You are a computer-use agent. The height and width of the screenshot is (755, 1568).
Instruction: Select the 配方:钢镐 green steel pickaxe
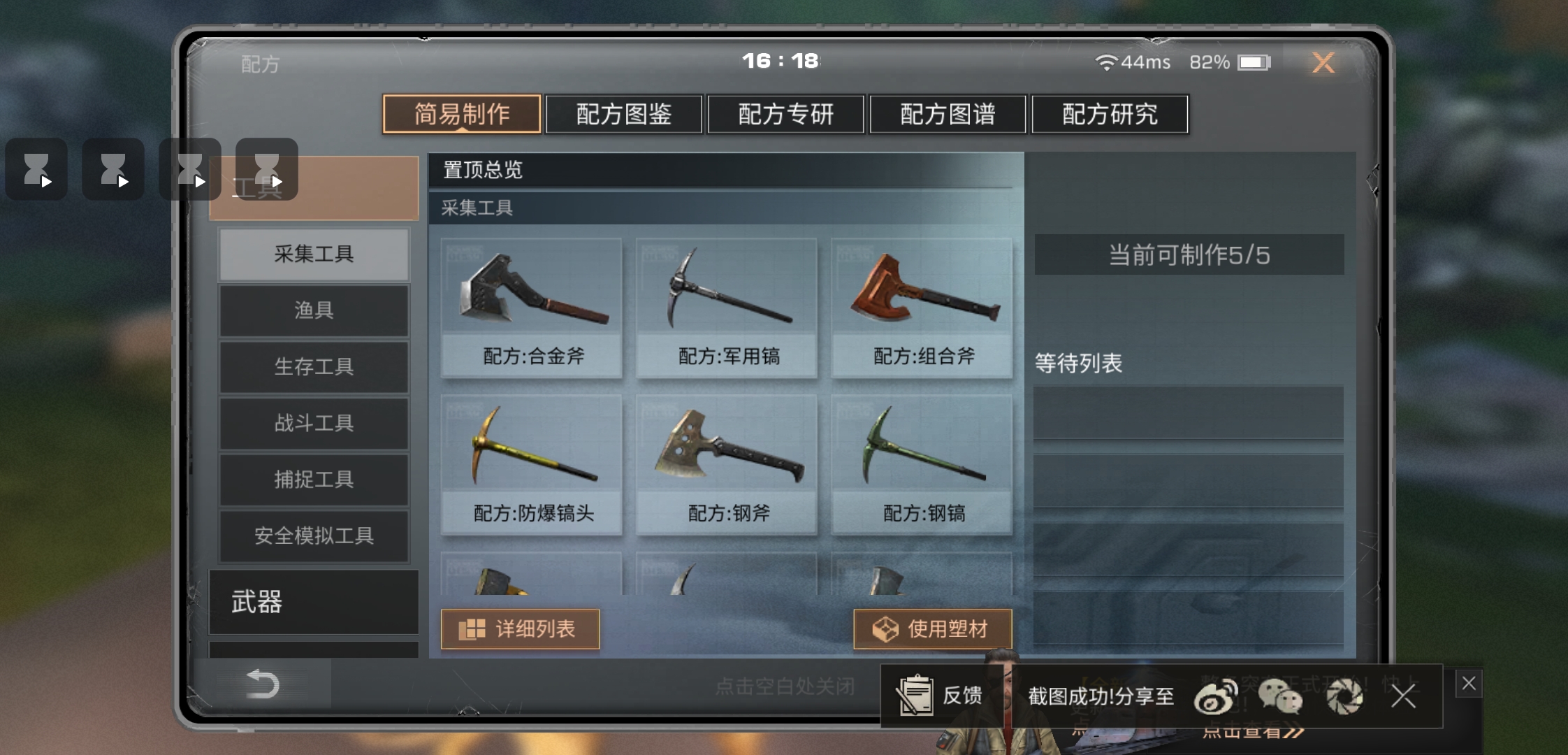point(922,465)
